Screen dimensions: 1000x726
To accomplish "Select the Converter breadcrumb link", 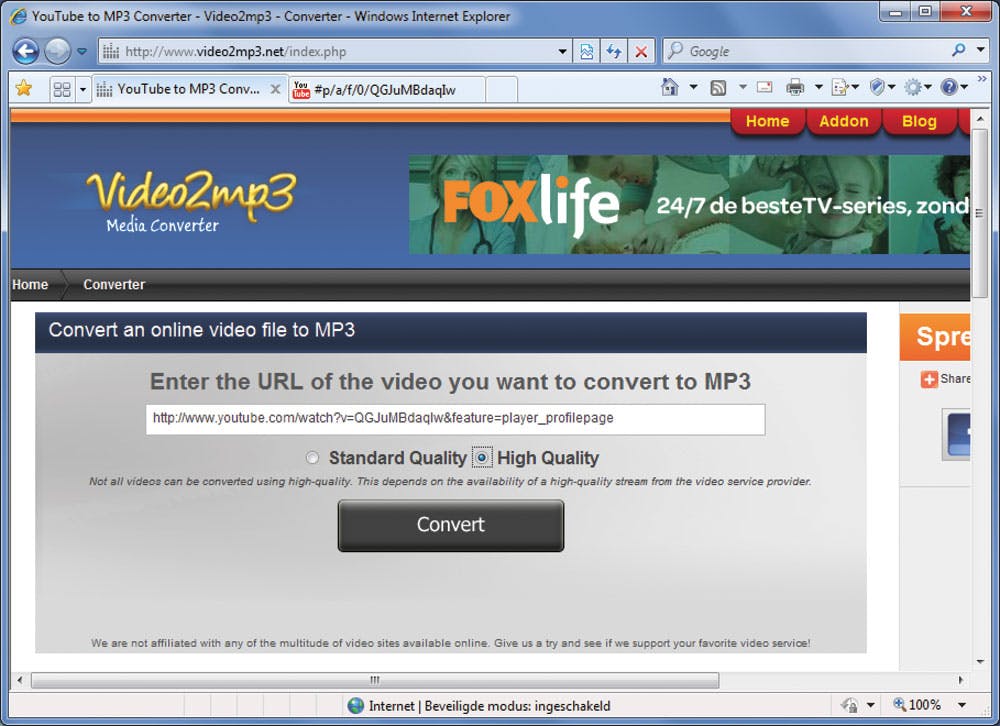I will tap(114, 285).
